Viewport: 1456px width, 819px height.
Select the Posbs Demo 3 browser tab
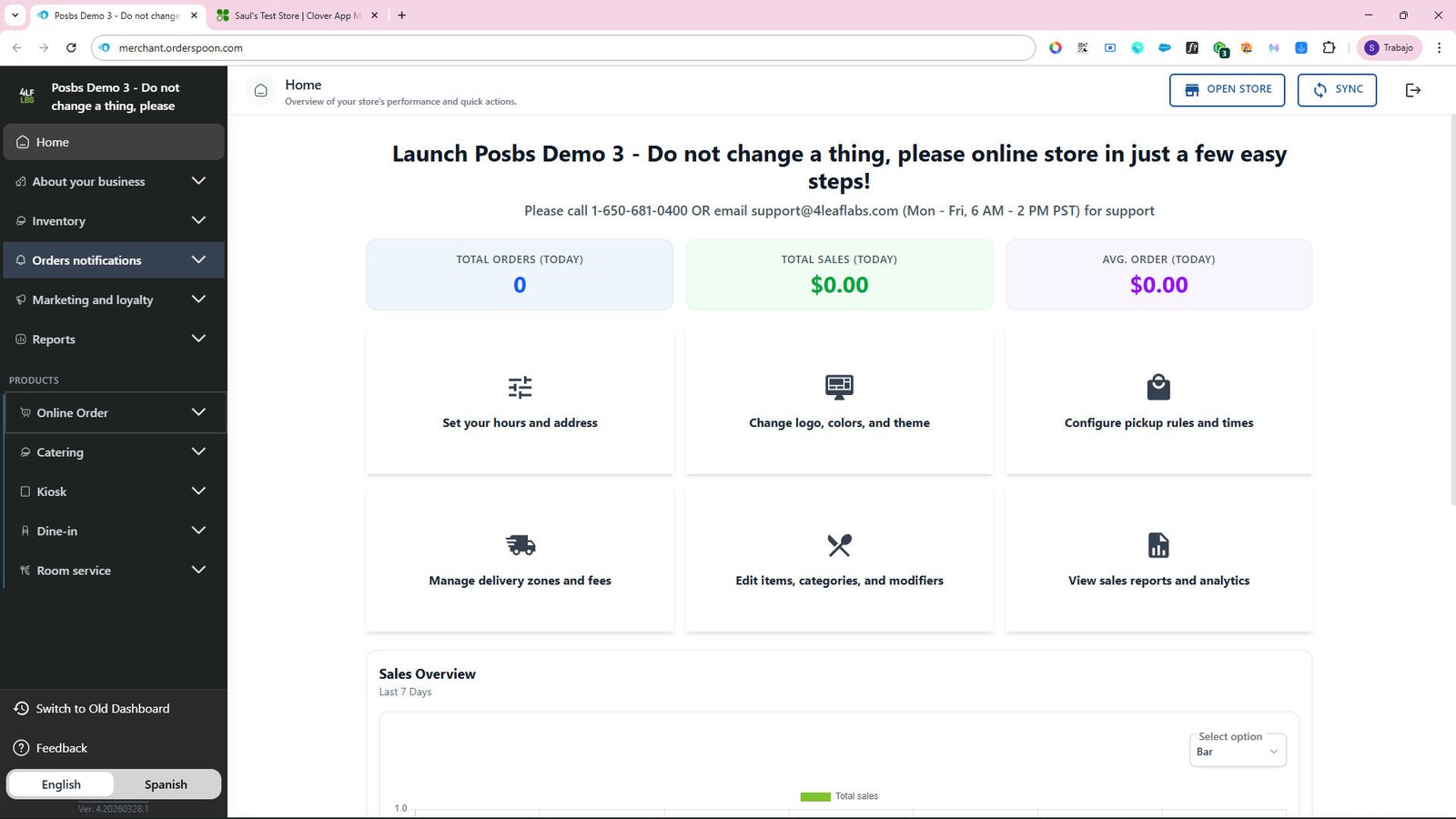(x=116, y=15)
